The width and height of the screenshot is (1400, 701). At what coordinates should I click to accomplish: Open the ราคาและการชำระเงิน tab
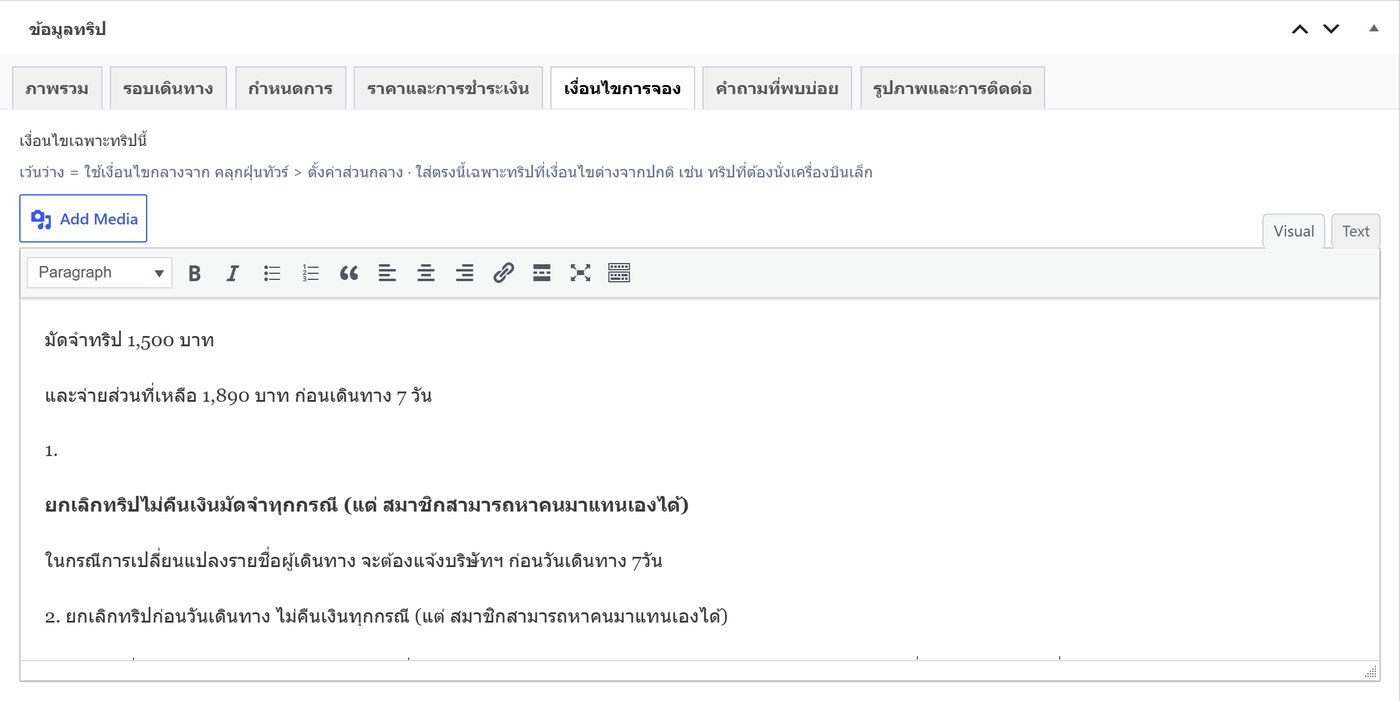448,89
